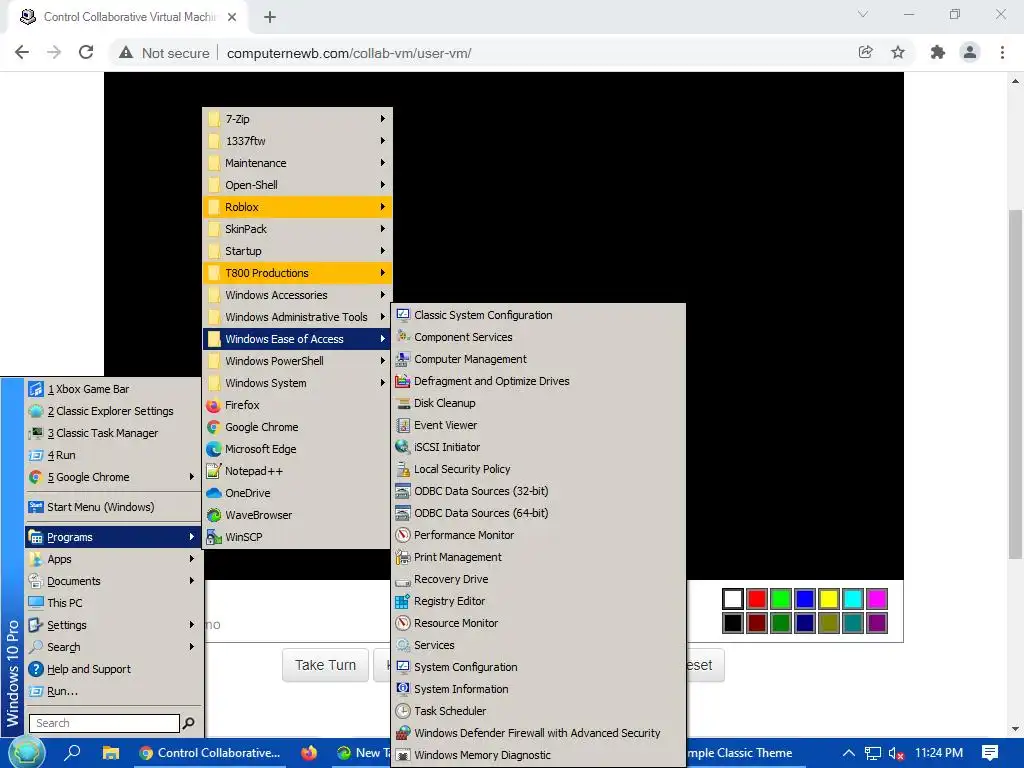This screenshot has height=768, width=1024.
Task: Expand the Settings submenu
Action: [x=113, y=625]
